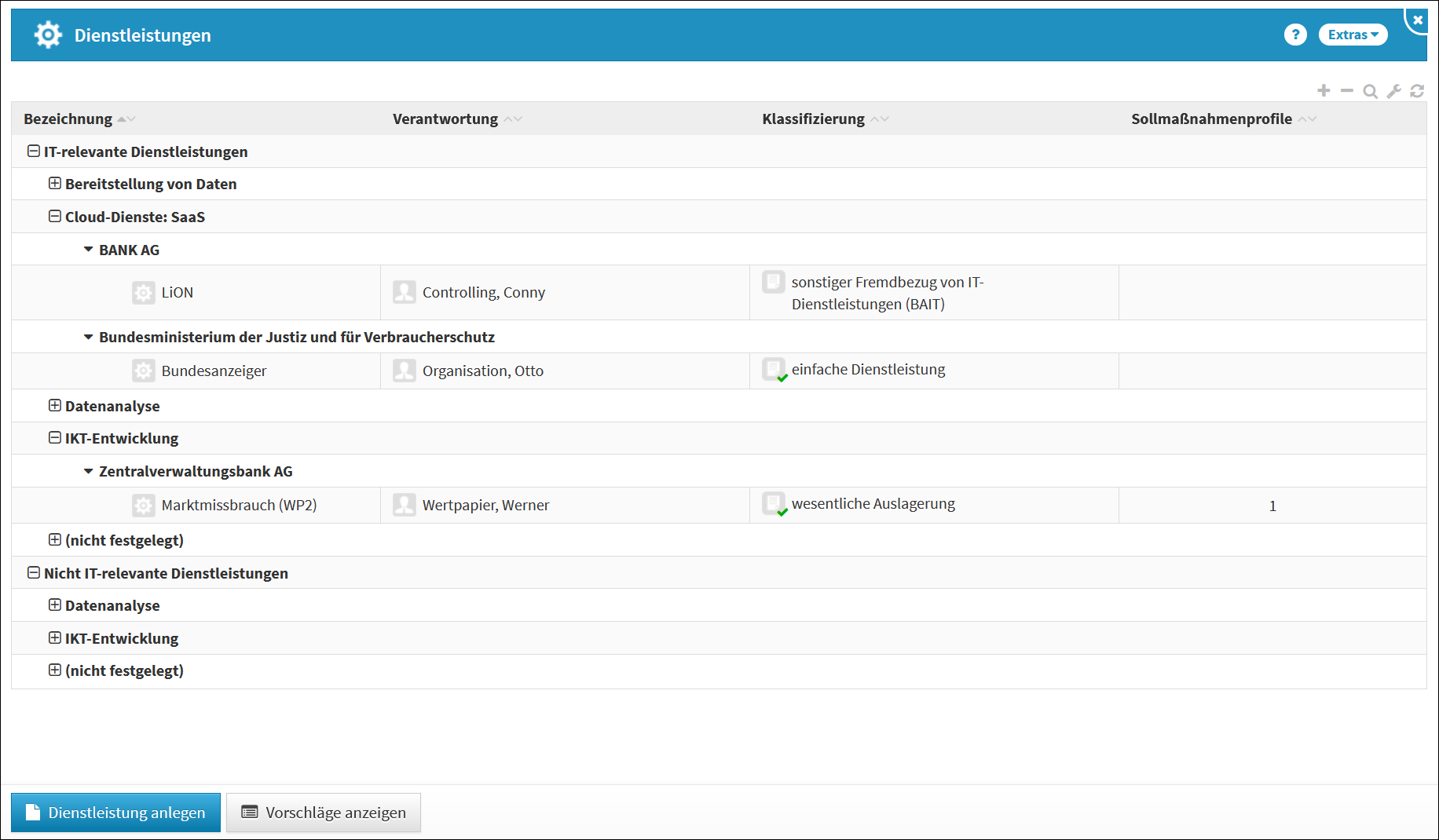Collapse the BANK AG group arrow
This screenshot has height=840, width=1439.
pyautogui.click(x=88, y=250)
